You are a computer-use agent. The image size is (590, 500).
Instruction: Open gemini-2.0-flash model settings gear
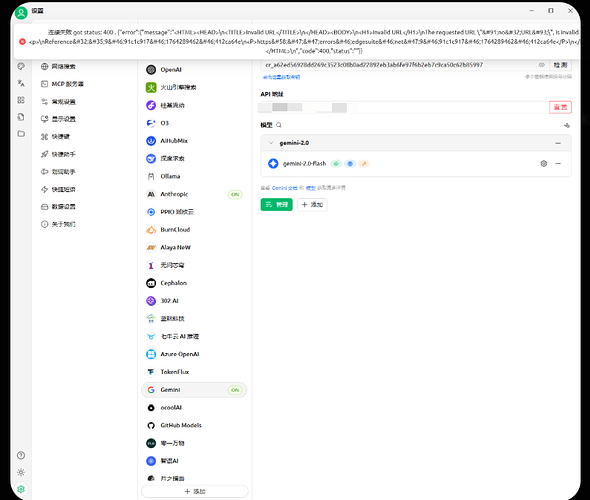click(544, 164)
